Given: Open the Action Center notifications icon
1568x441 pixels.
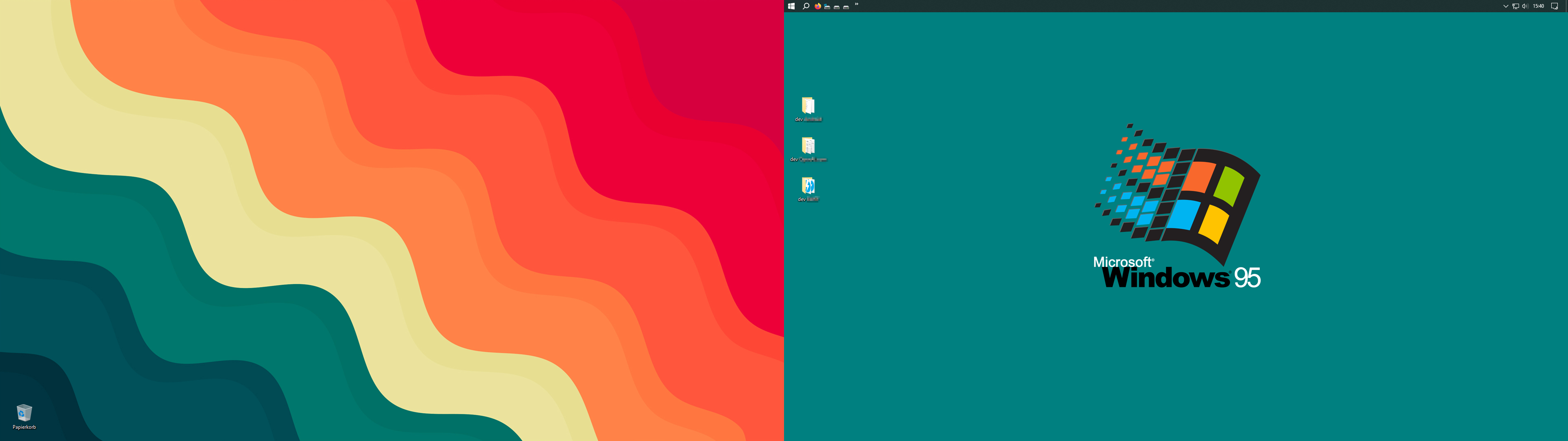Looking at the screenshot, I should pyautogui.click(x=1554, y=6).
